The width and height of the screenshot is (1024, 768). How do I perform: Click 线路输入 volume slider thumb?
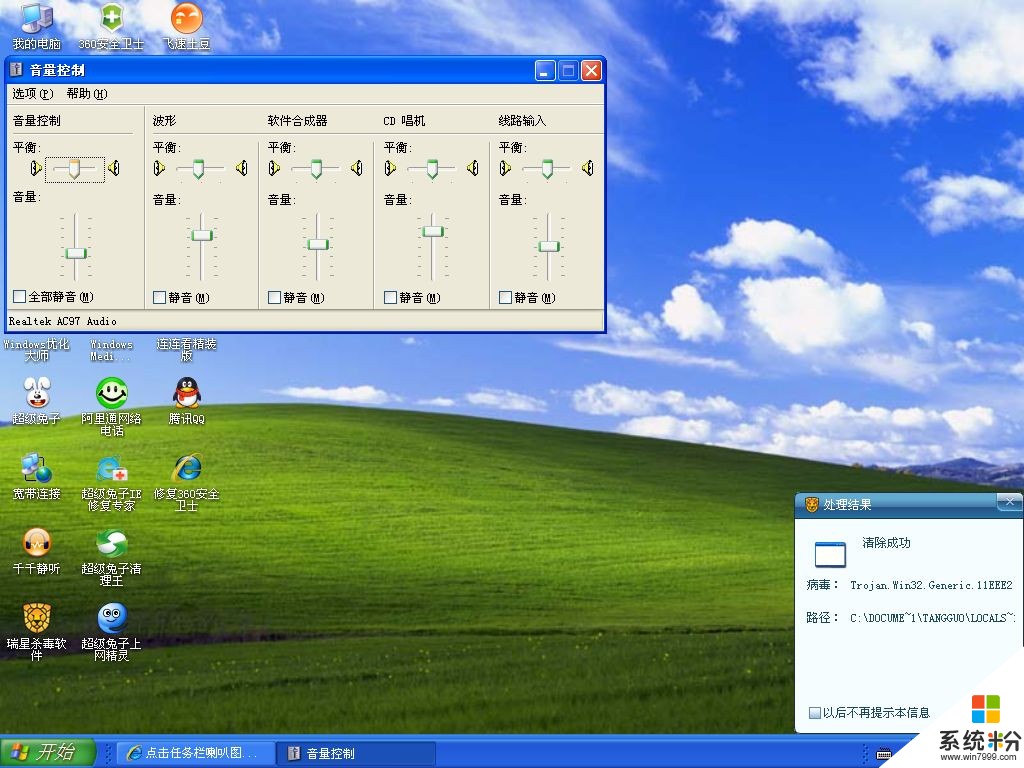pos(549,247)
